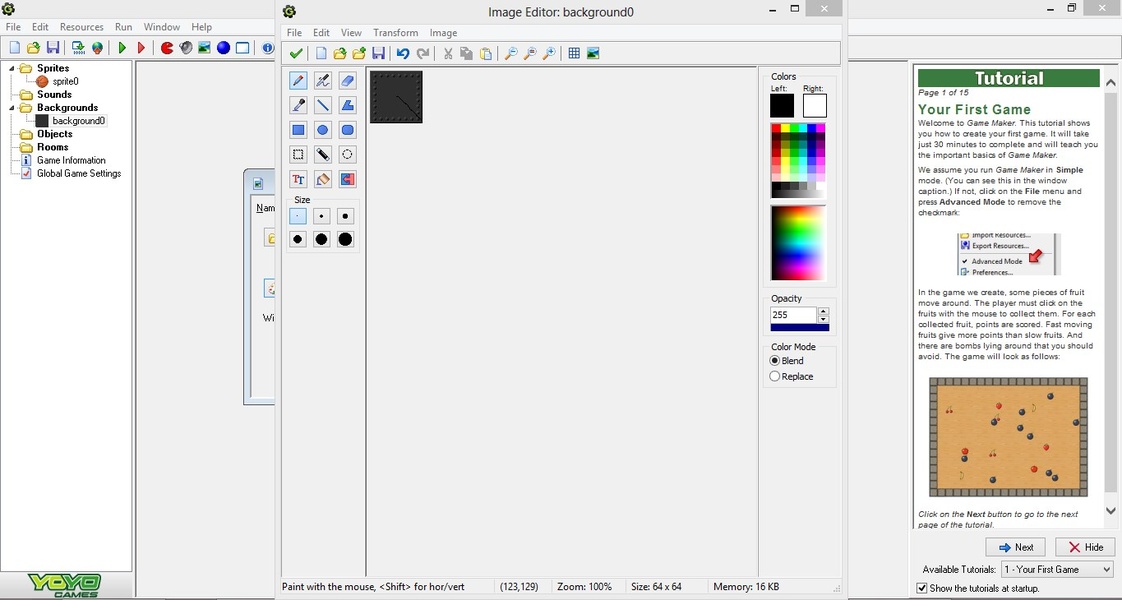Select the eraser tool
The image size is (1122, 600).
tap(347, 81)
